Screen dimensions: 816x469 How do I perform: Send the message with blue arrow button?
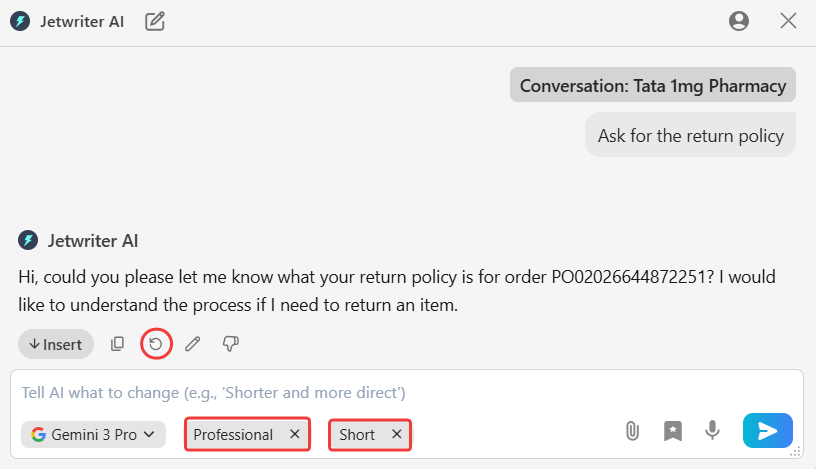click(767, 431)
